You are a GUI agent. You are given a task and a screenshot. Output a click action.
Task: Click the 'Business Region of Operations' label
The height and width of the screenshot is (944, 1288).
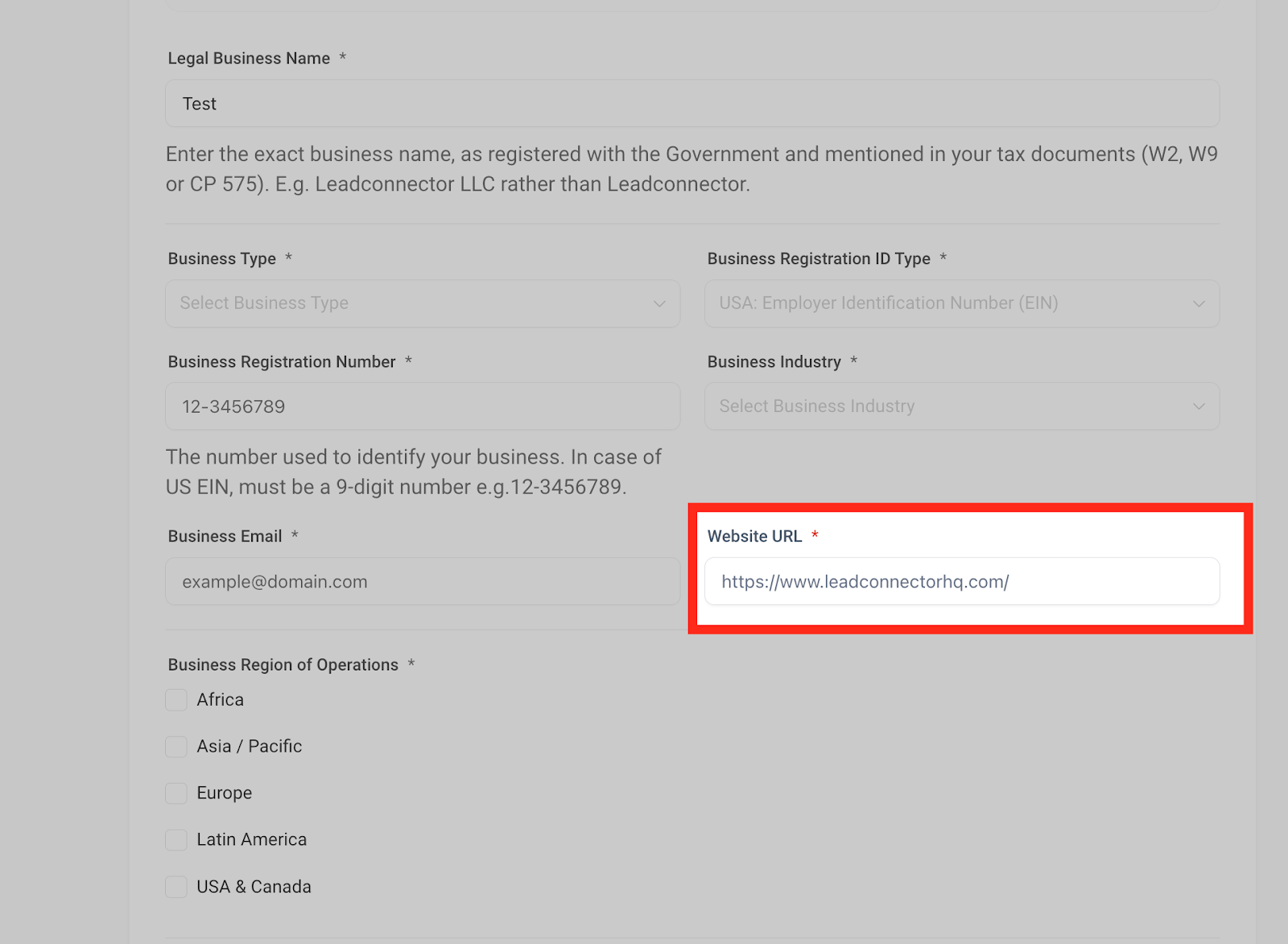[283, 665]
